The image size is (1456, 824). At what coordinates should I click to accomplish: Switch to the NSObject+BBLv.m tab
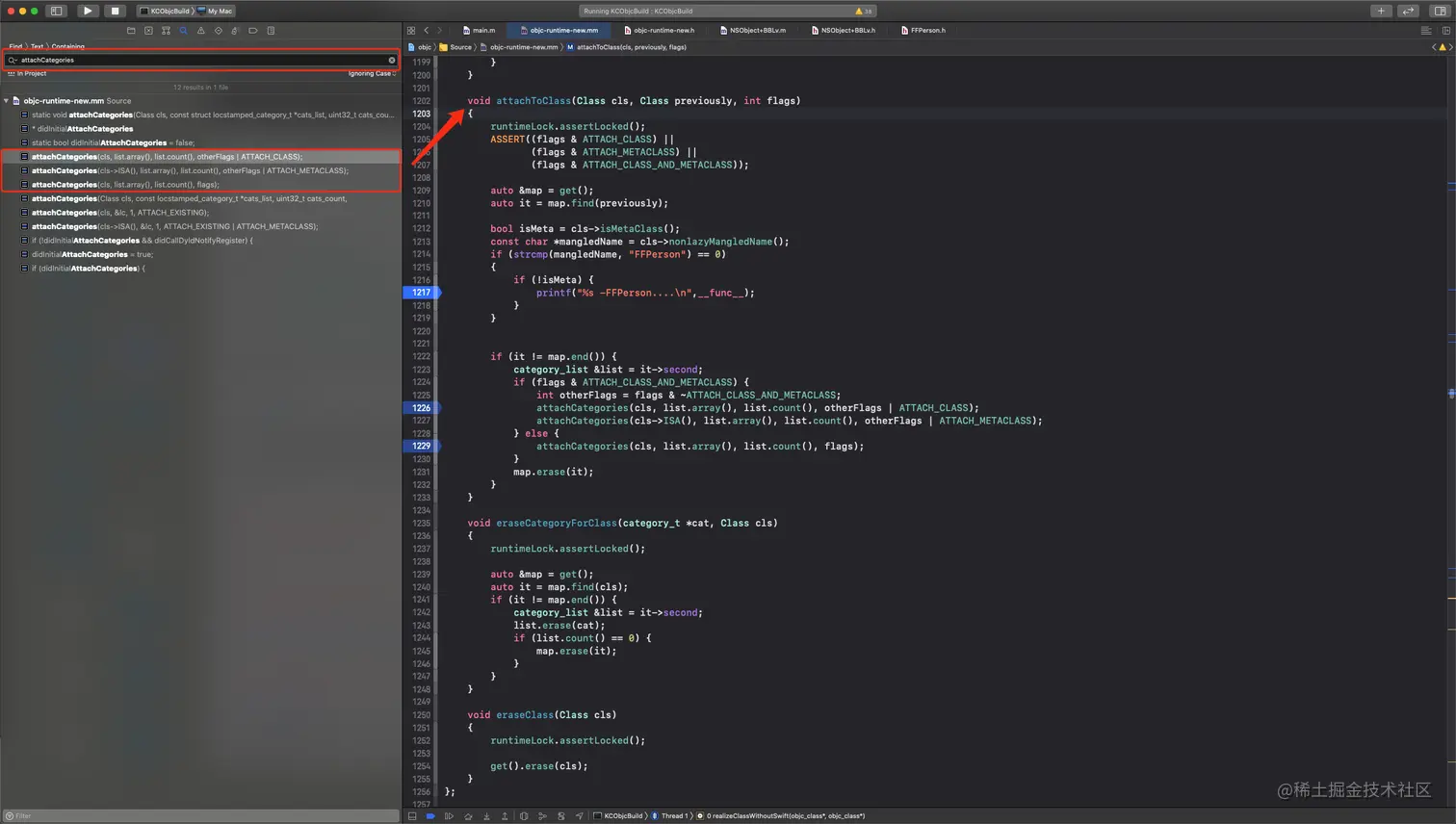tap(753, 30)
